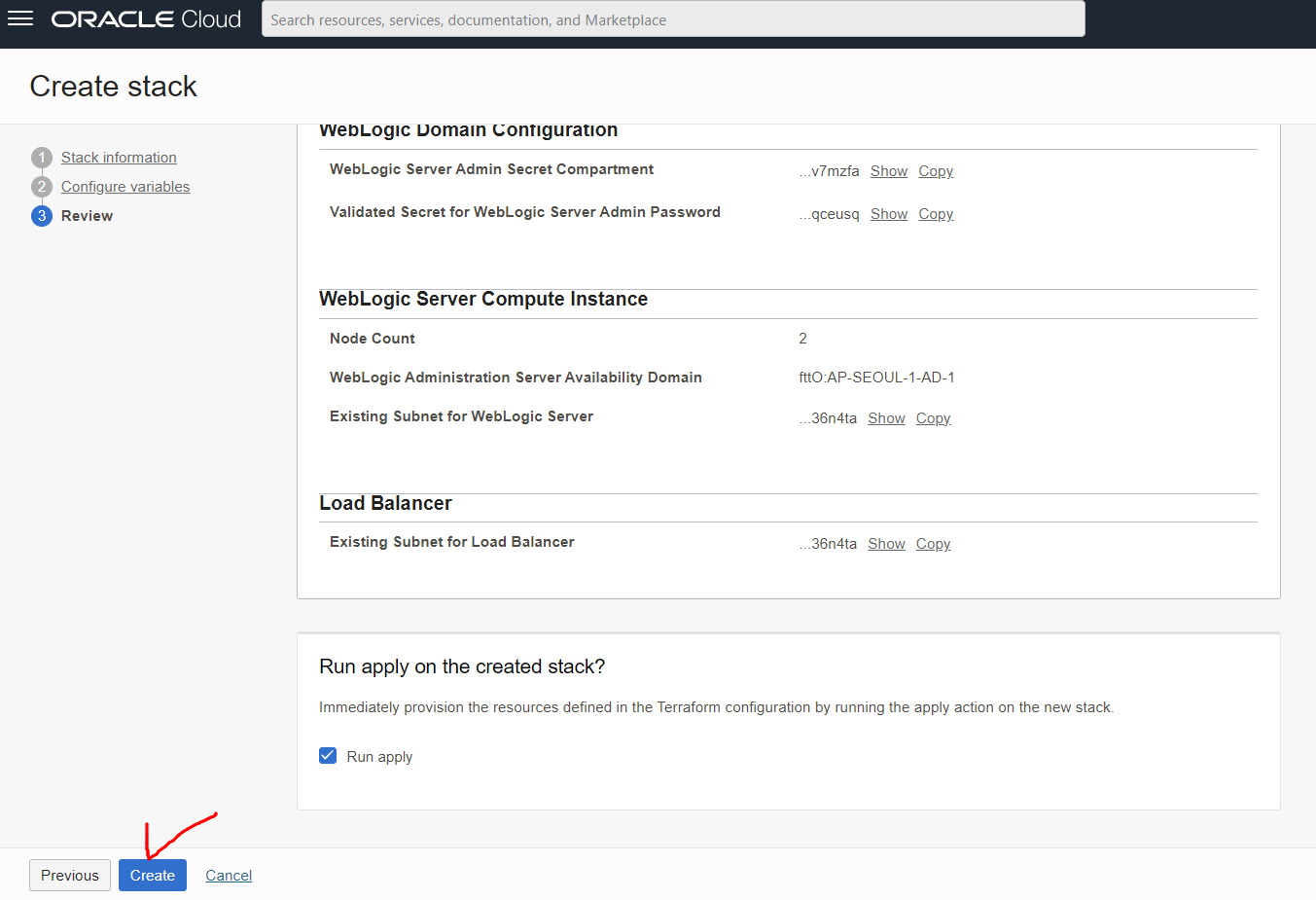Image resolution: width=1316 pixels, height=900 pixels.
Task: Click the blue Create button
Action: pyautogui.click(x=153, y=876)
